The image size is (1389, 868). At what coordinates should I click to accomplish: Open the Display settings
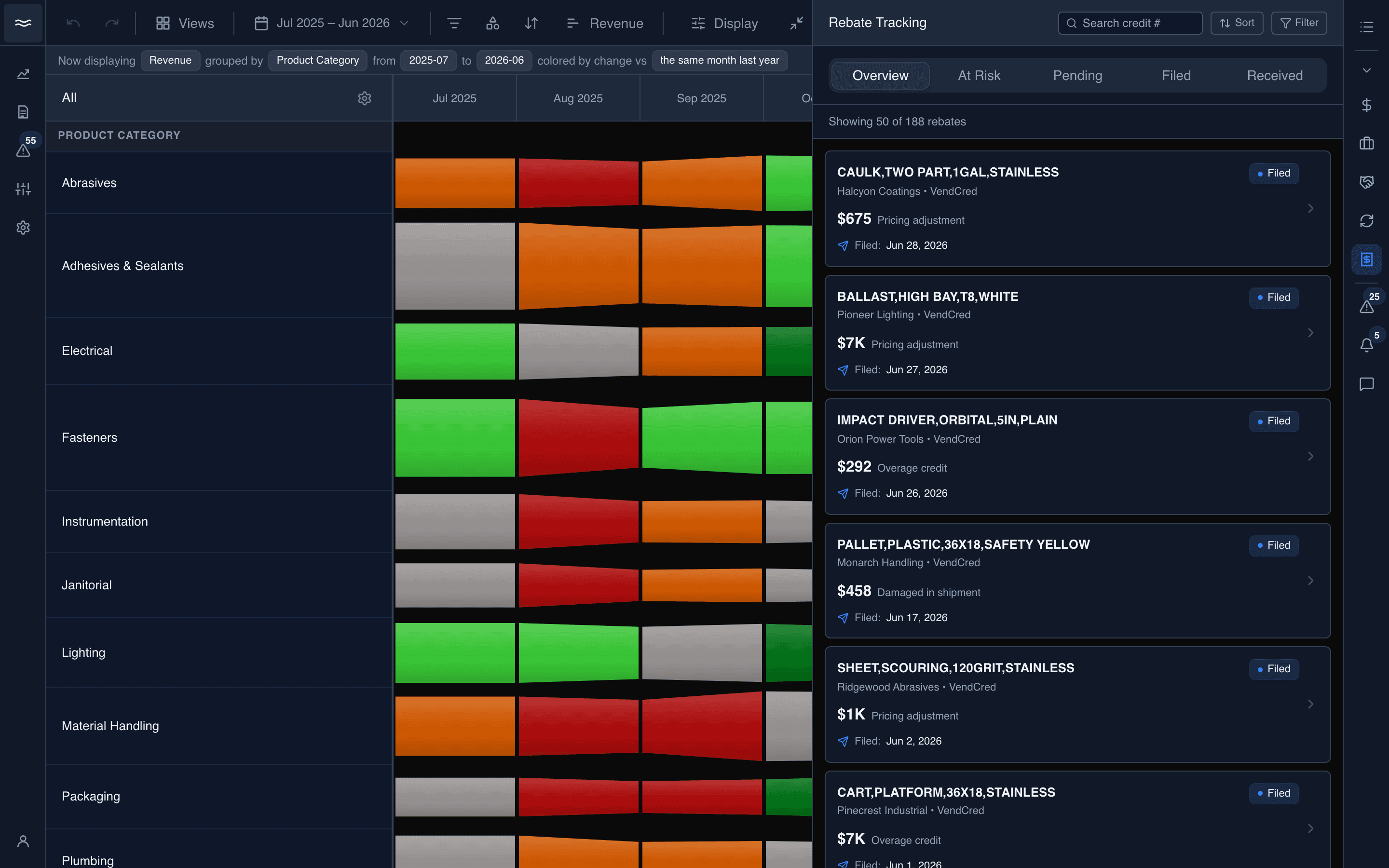coord(724,23)
